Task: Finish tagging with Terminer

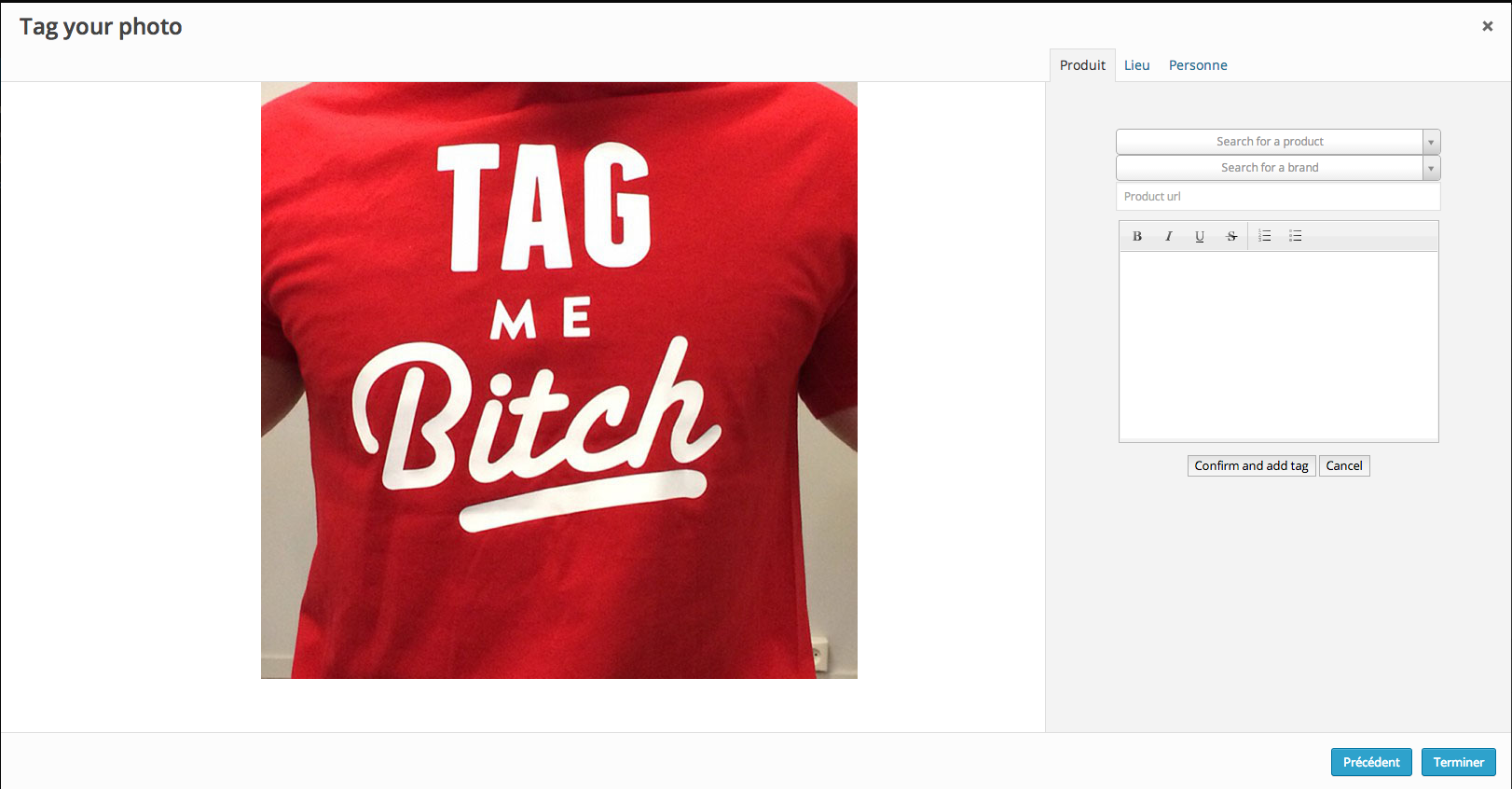Action: pos(1458,762)
